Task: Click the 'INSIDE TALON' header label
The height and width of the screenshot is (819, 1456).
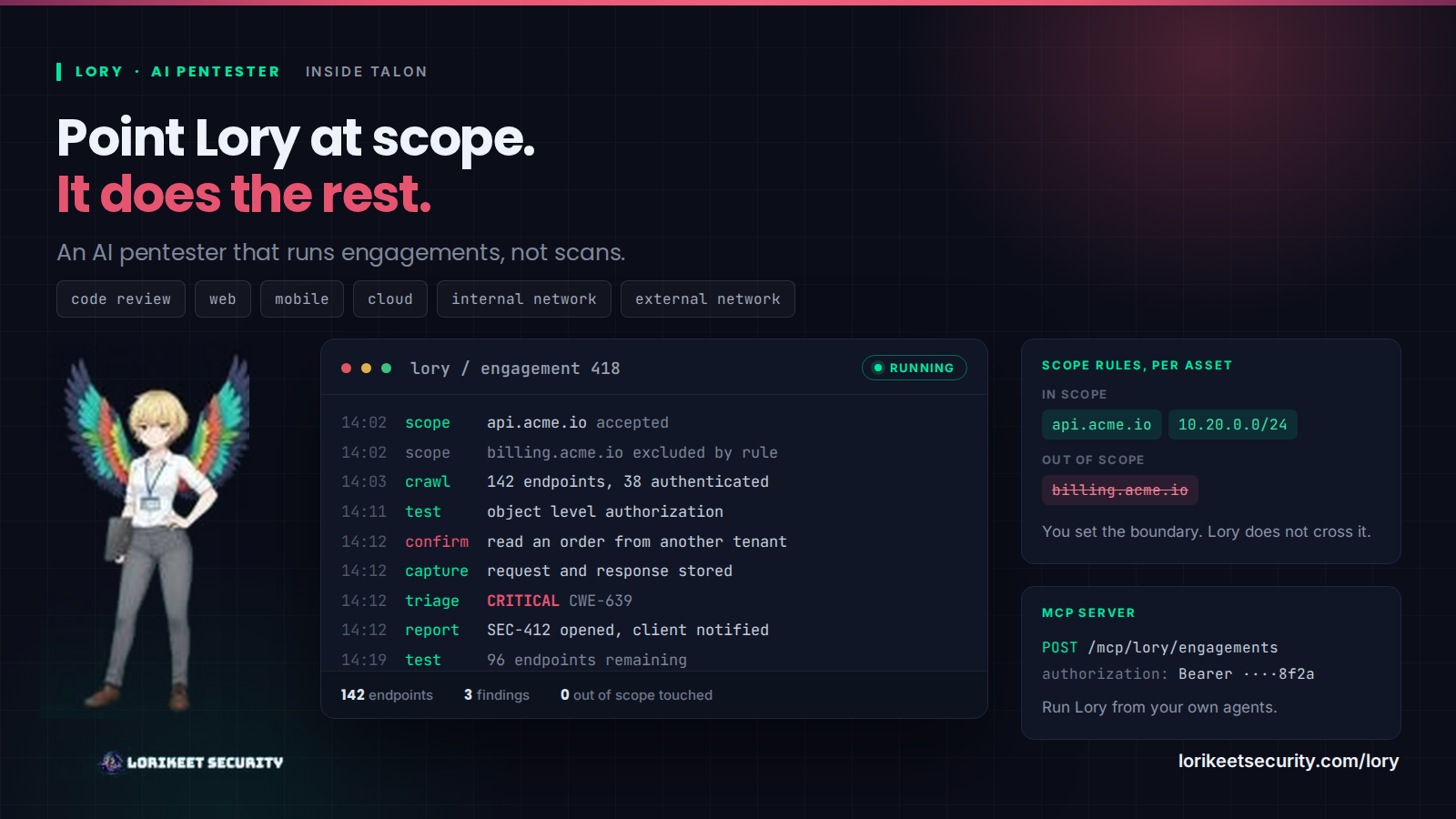Action: click(x=367, y=72)
